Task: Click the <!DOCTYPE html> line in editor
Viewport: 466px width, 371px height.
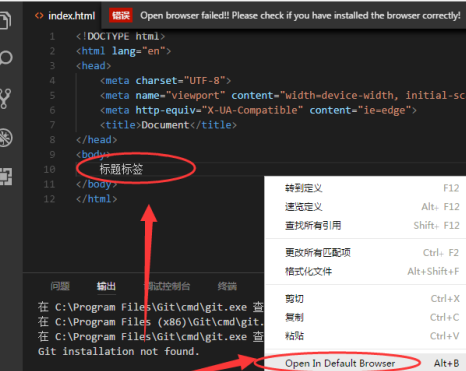Action: (x=120, y=36)
